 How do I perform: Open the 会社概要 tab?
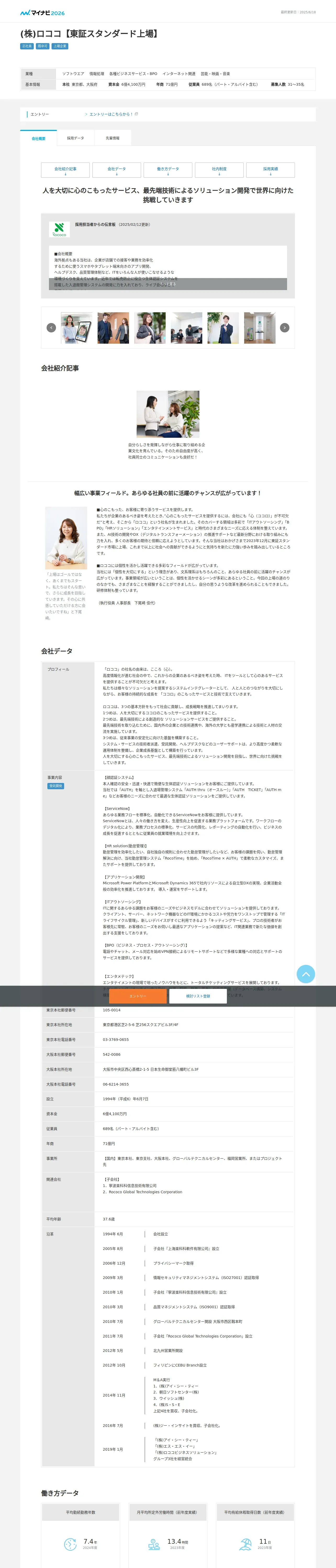[38, 138]
